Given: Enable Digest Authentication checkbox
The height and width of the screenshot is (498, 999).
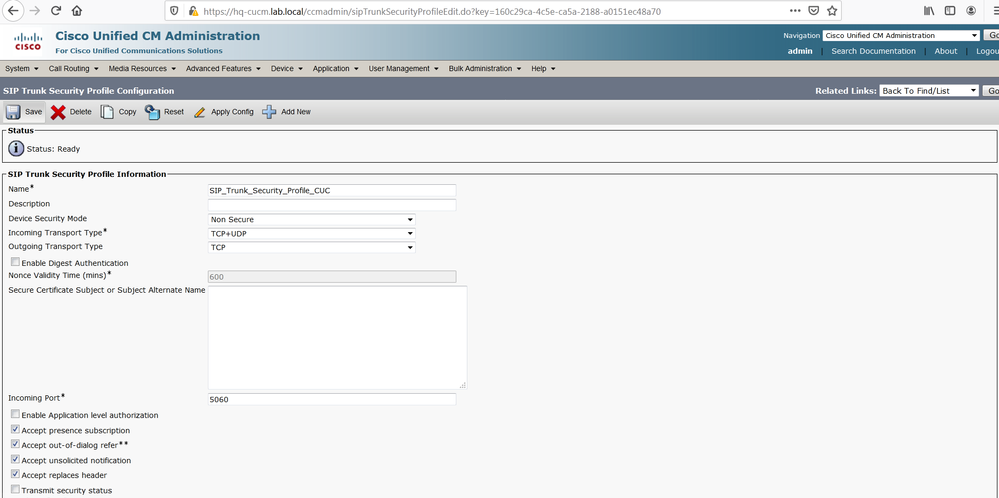Looking at the screenshot, I should pos(15,262).
